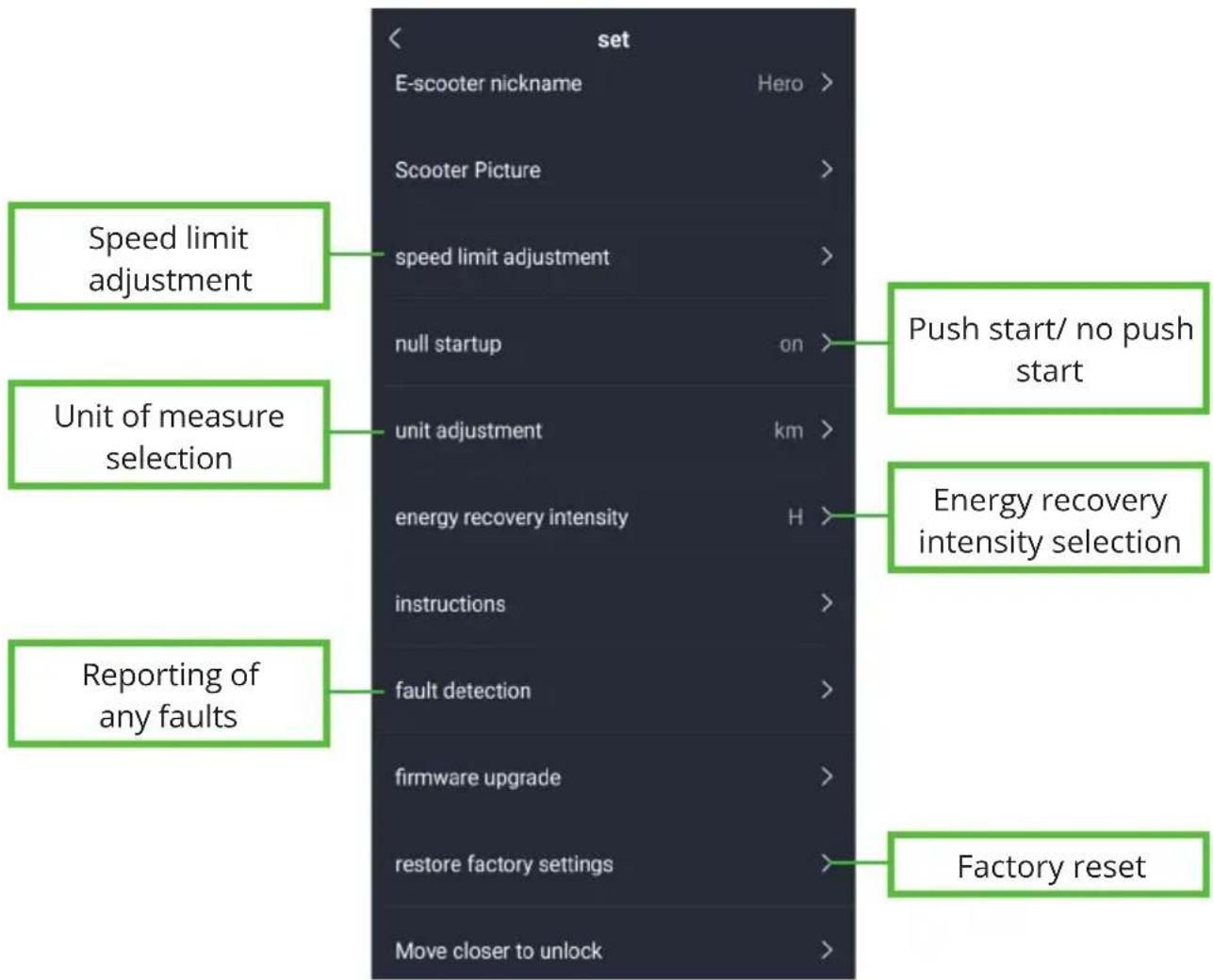
Task: Click the chevron beside speed limit adjustment
Action: [x=827, y=256]
